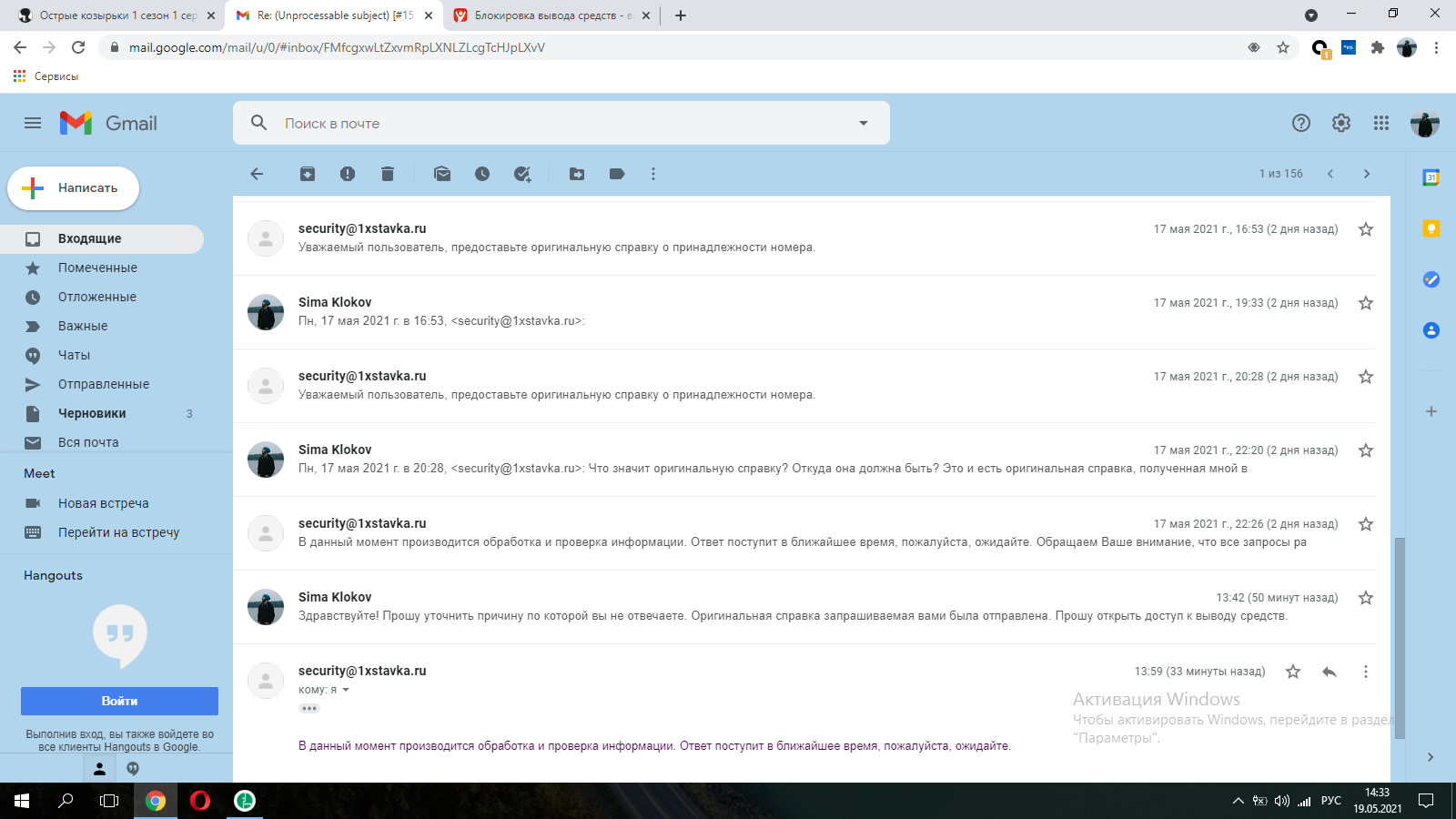The image size is (1456, 819).
Task: Report this conversation as spam
Action: point(348,174)
